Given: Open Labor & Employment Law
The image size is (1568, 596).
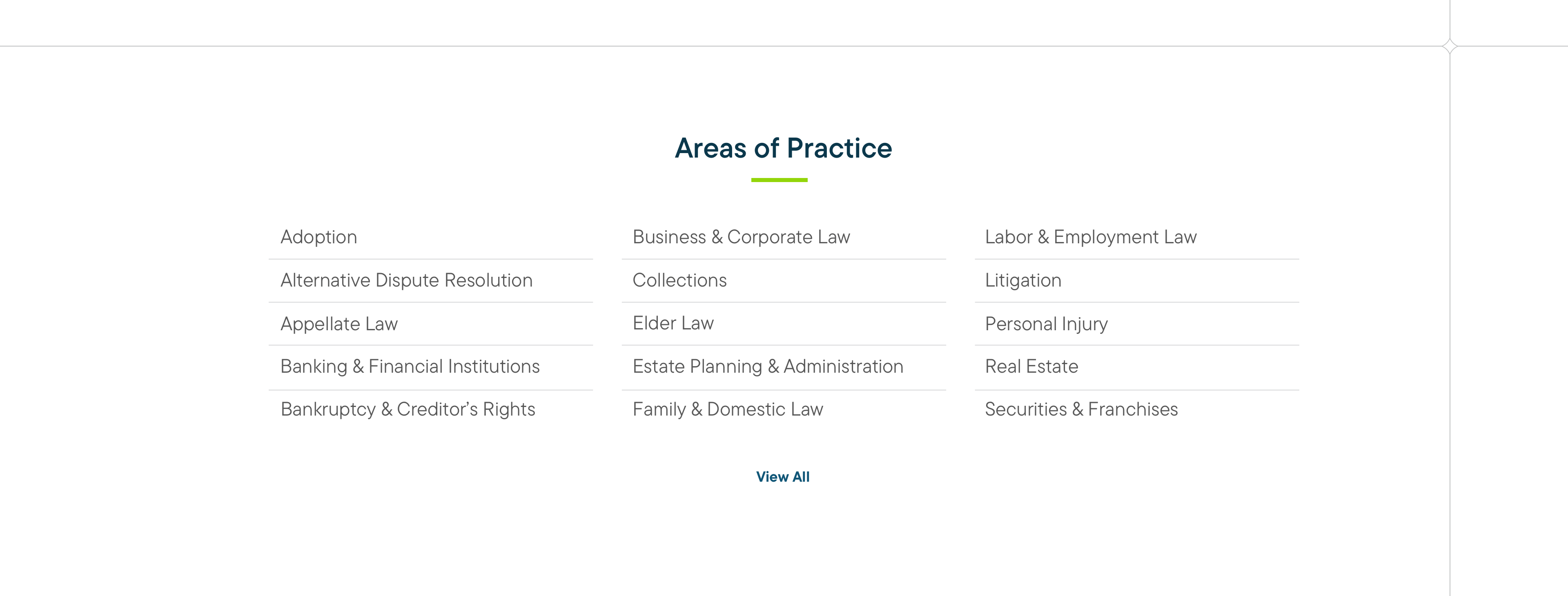Looking at the screenshot, I should pos(1089,237).
